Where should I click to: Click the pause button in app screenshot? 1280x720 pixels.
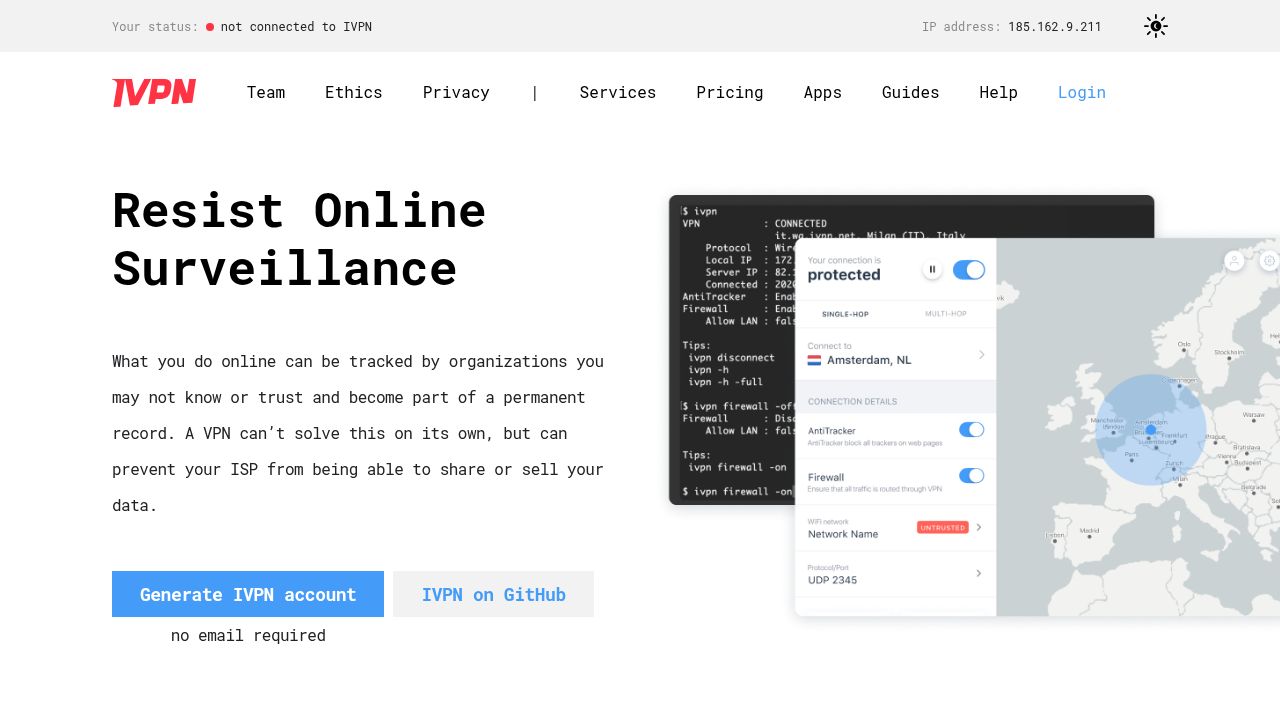click(x=932, y=269)
